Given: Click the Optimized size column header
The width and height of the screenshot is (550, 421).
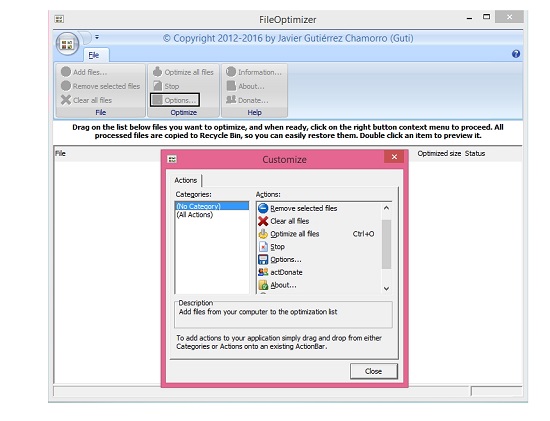Looking at the screenshot, I should (x=439, y=153).
